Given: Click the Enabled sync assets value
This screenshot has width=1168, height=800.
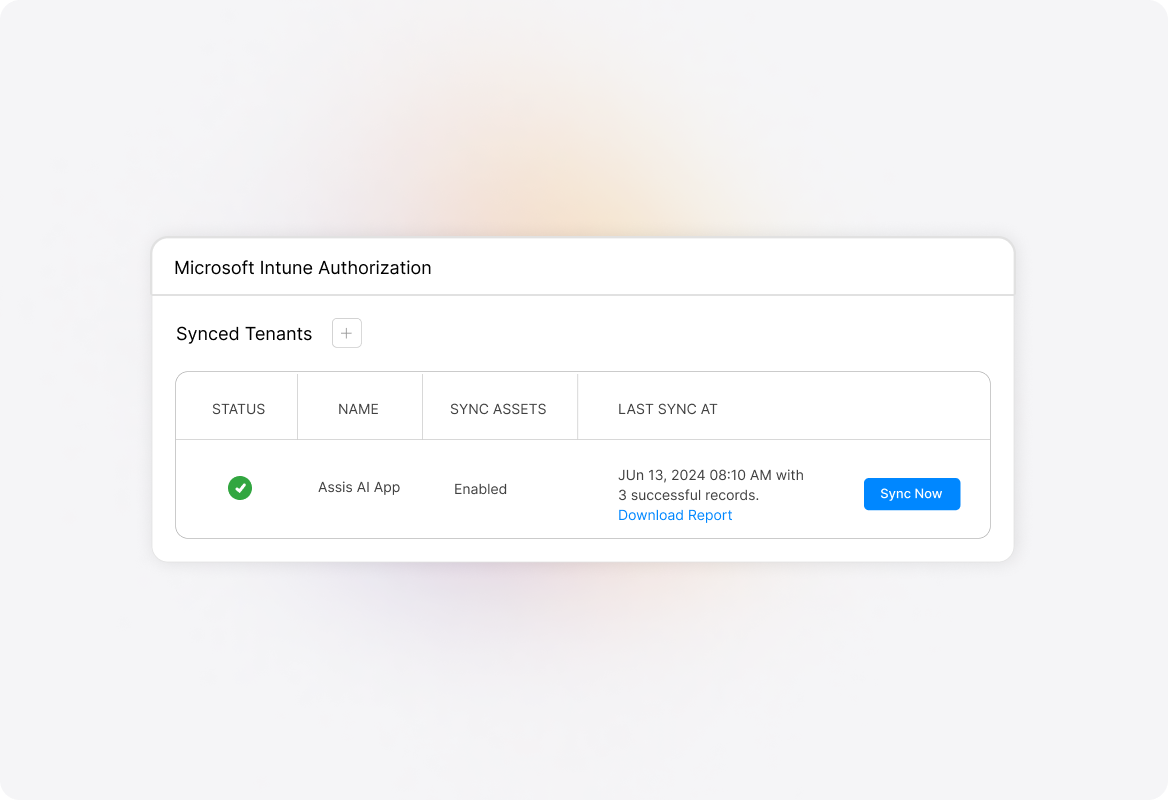Looking at the screenshot, I should [x=480, y=489].
